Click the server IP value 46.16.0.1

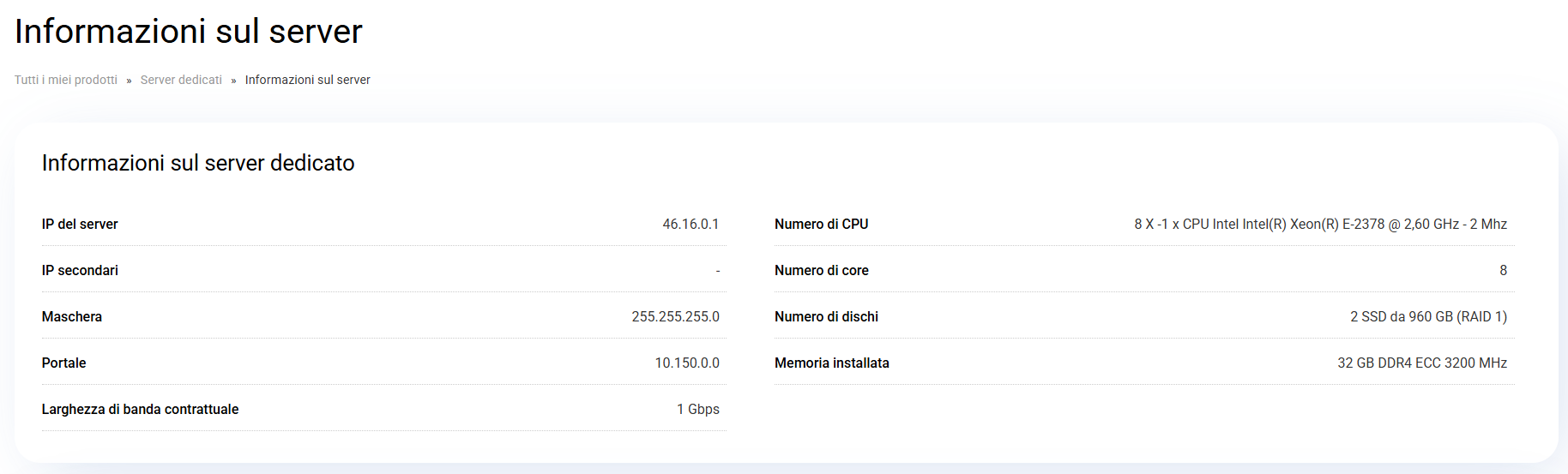click(691, 224)
